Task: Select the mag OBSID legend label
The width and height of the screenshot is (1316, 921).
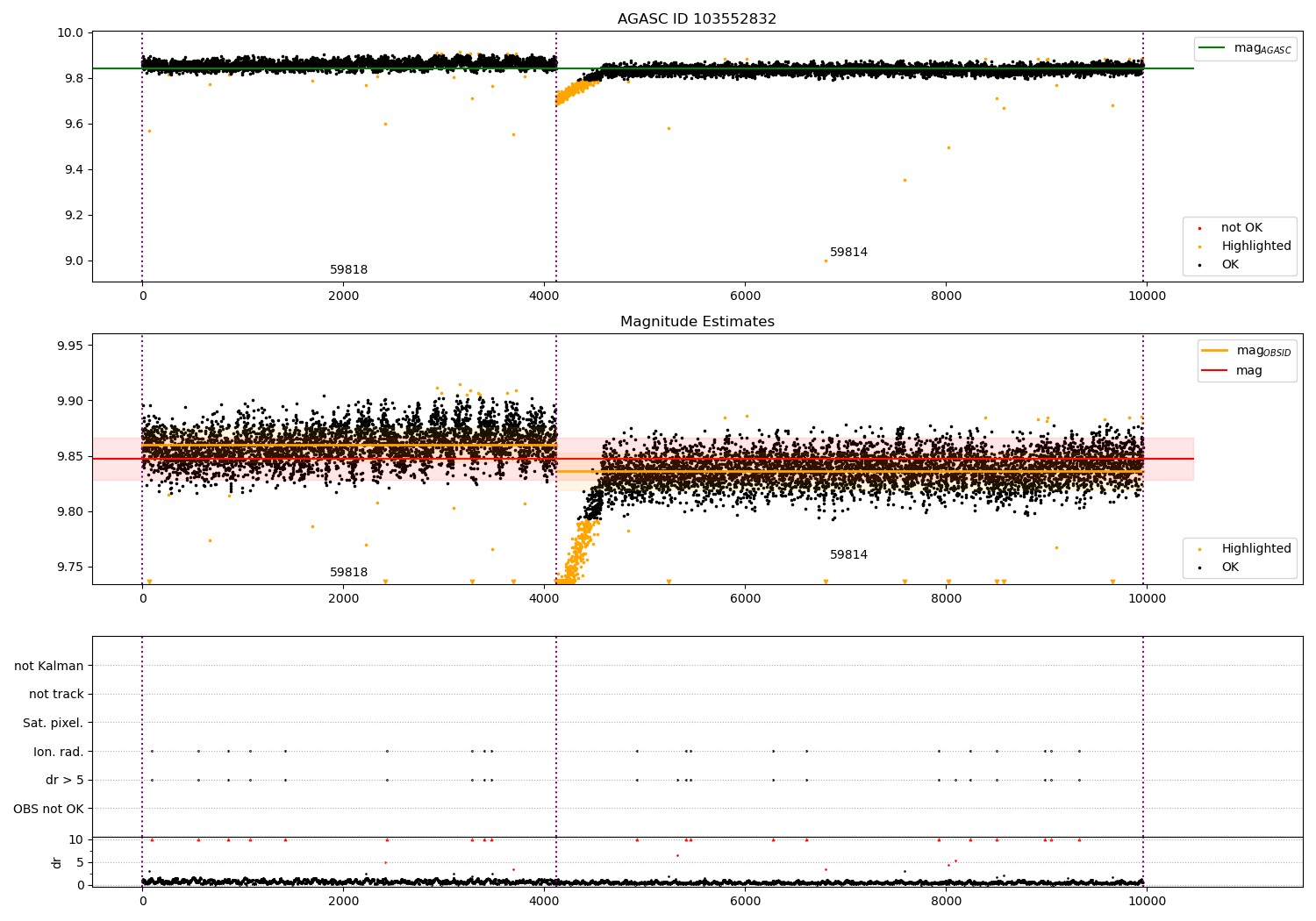Action: pyautogui.click(x=1264, y=351)
